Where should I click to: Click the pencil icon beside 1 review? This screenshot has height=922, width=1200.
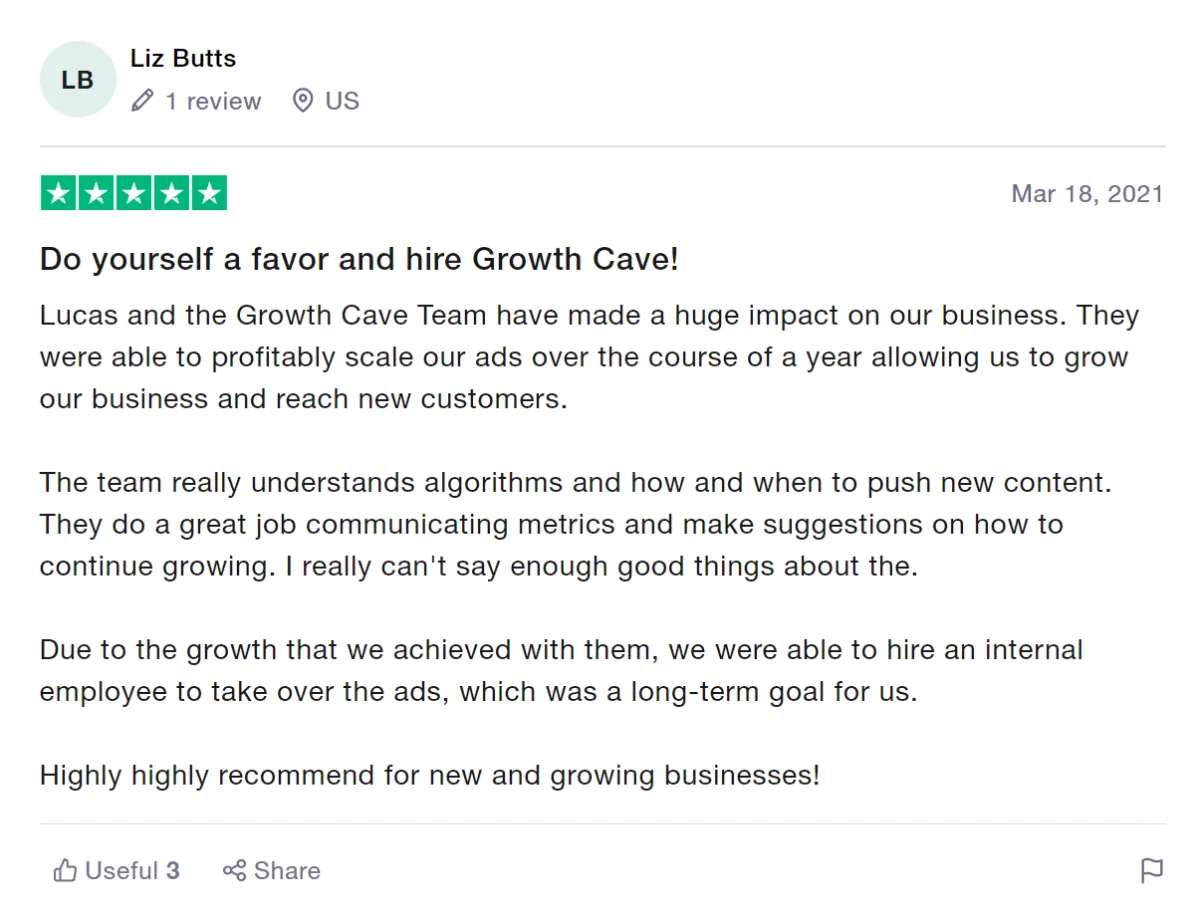click(143, 101)
